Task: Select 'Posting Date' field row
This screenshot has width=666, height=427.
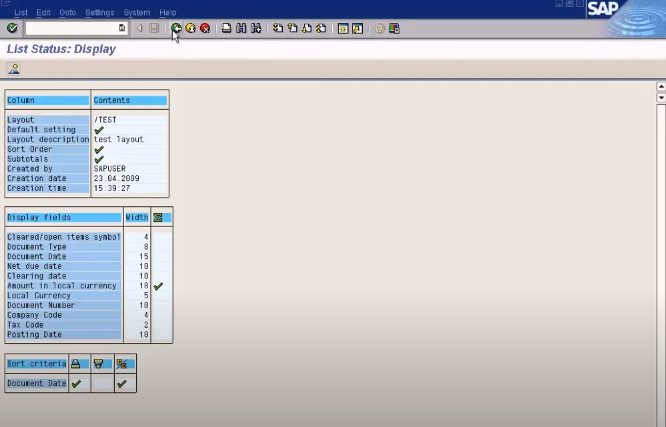Action: click(64, 335)
